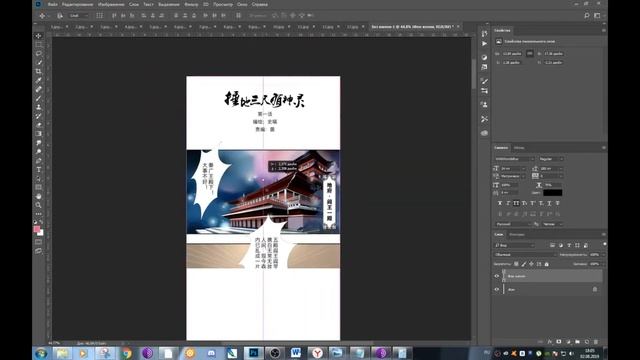Image resolution: width=640 pixels, height=360 pixels.
Task: Create new group folder icon in Layers
Action: pyautogui.click(x=577, y=342)
